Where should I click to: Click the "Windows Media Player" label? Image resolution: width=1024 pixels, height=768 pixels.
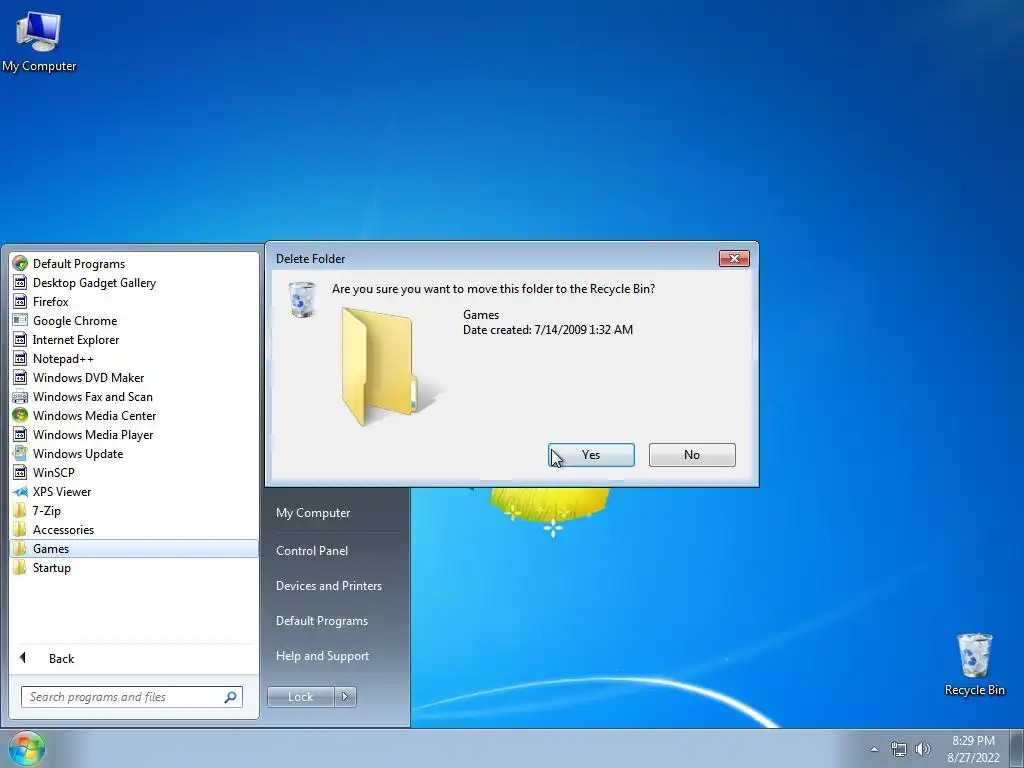point(93,434)
